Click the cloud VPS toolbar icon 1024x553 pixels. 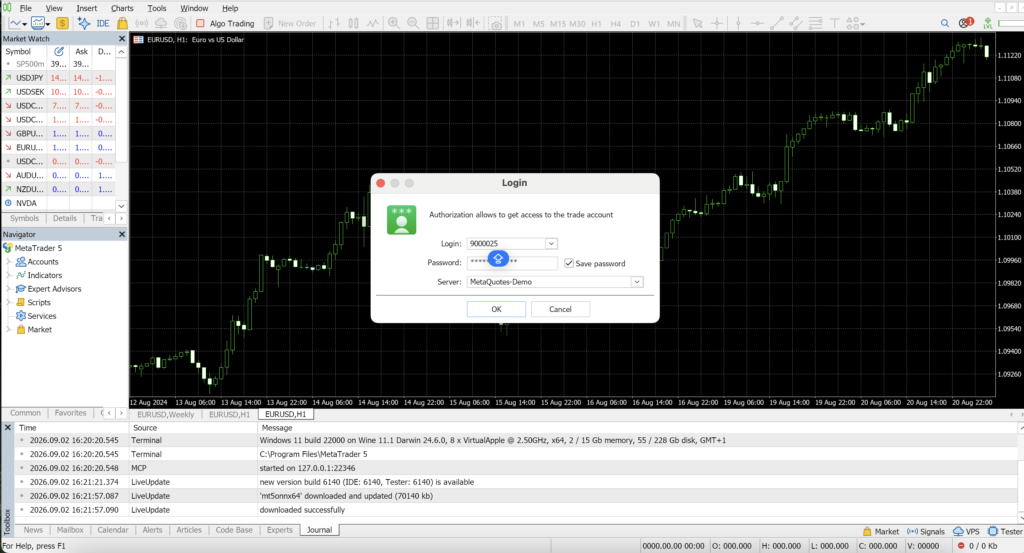(x=161, y=24)
